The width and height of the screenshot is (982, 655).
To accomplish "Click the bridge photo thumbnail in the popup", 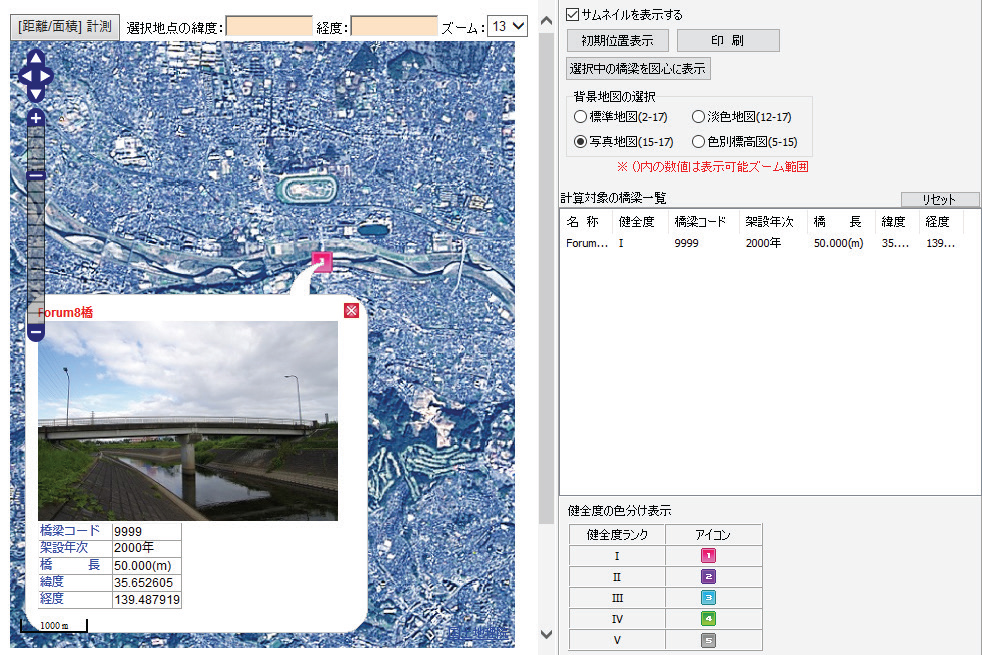I will 188,421.
